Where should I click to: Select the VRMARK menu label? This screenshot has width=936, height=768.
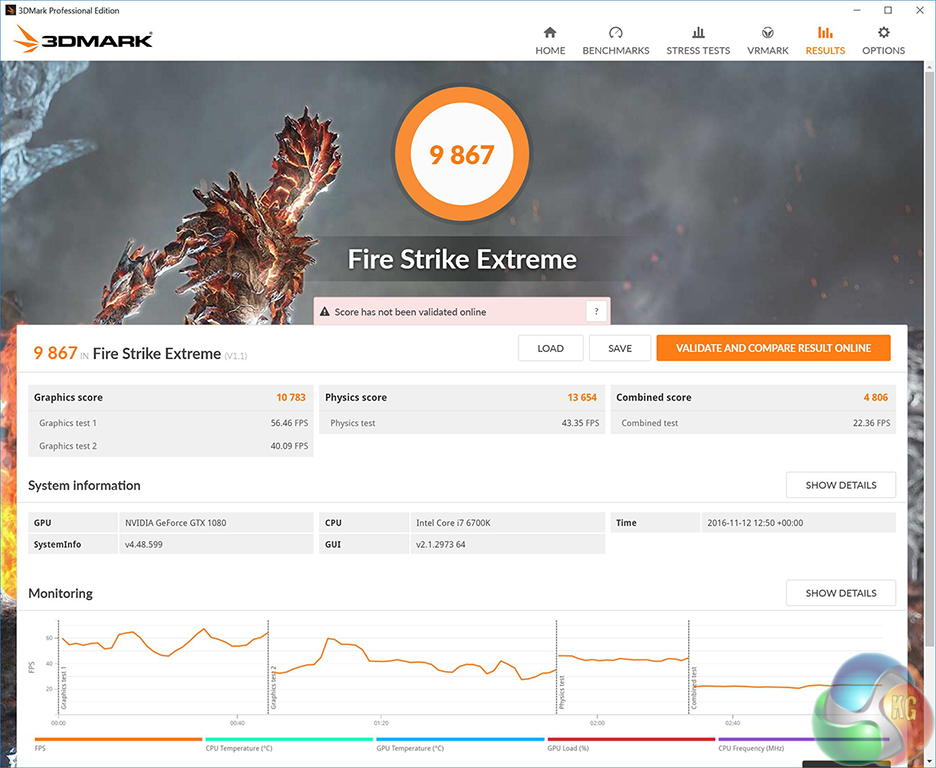click(x=768, y=51)
